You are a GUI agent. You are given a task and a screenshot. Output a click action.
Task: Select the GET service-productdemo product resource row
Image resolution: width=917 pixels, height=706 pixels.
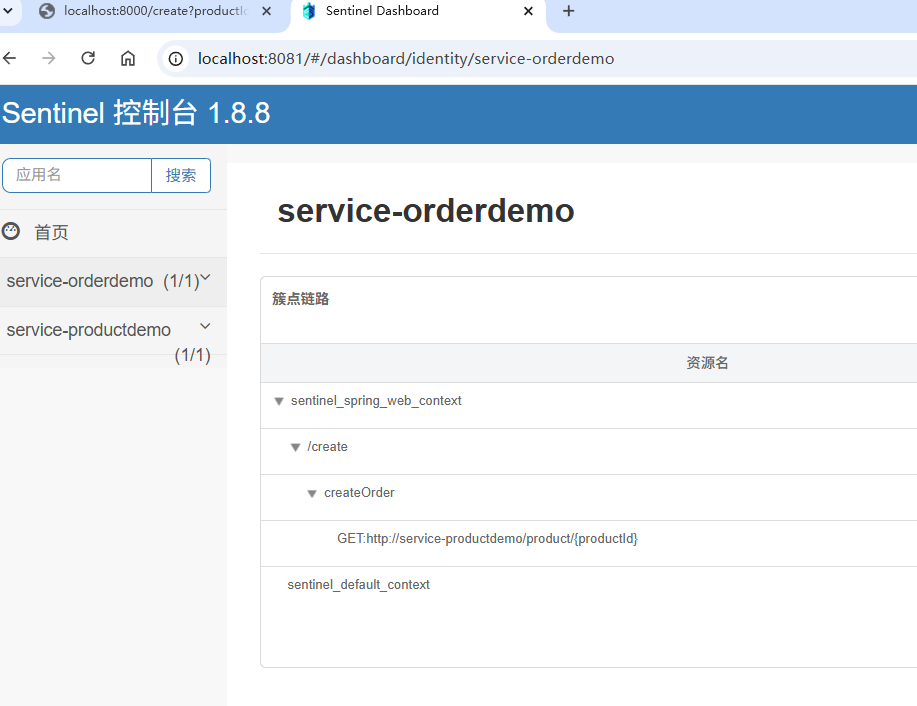point(588,544)
